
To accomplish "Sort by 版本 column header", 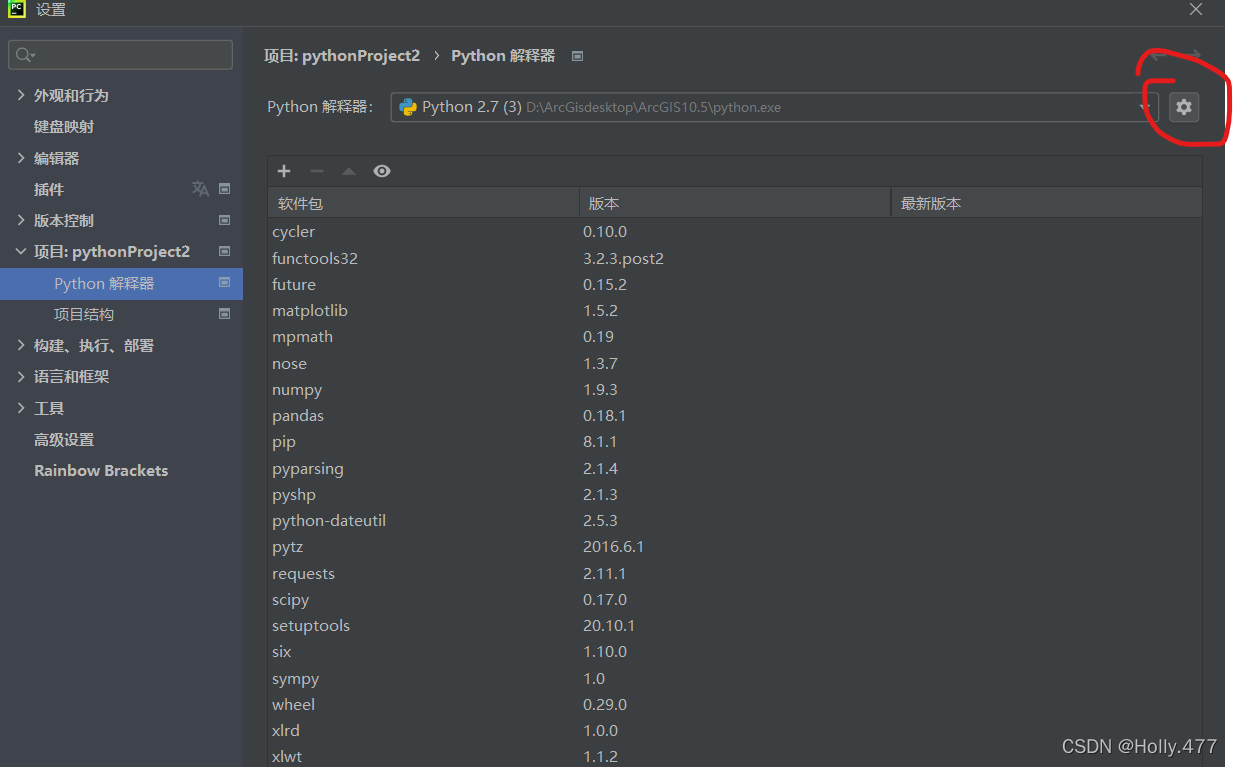I will pyautogui.click(x=735, y=203).
